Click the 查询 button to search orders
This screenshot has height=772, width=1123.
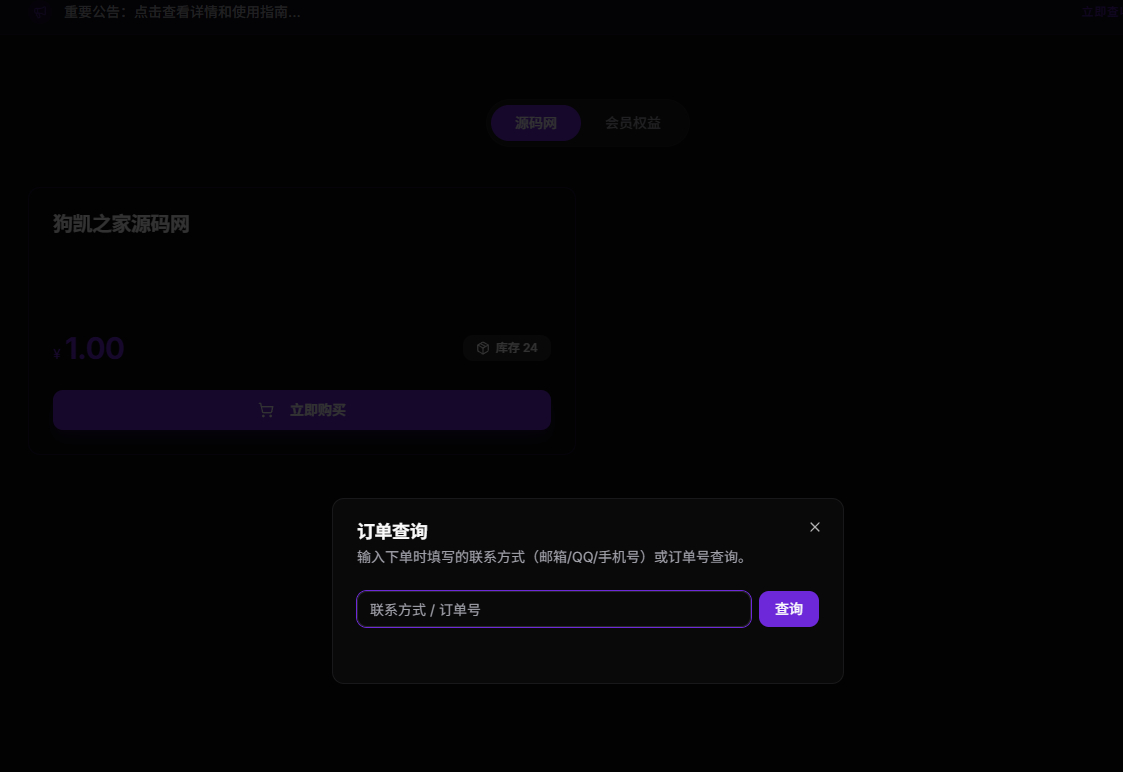click(x=789, y=609)
